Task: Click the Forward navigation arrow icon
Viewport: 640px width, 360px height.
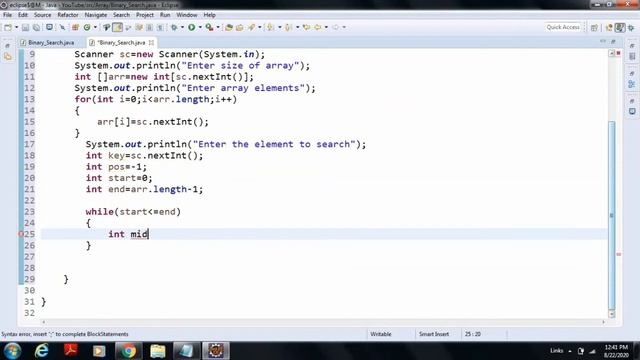Action: click(336, 27)
